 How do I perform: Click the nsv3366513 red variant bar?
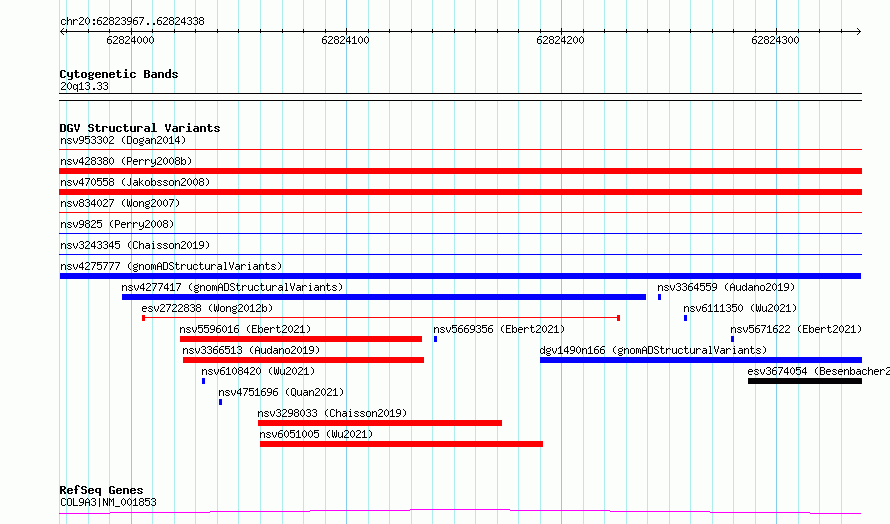(303, 360)
